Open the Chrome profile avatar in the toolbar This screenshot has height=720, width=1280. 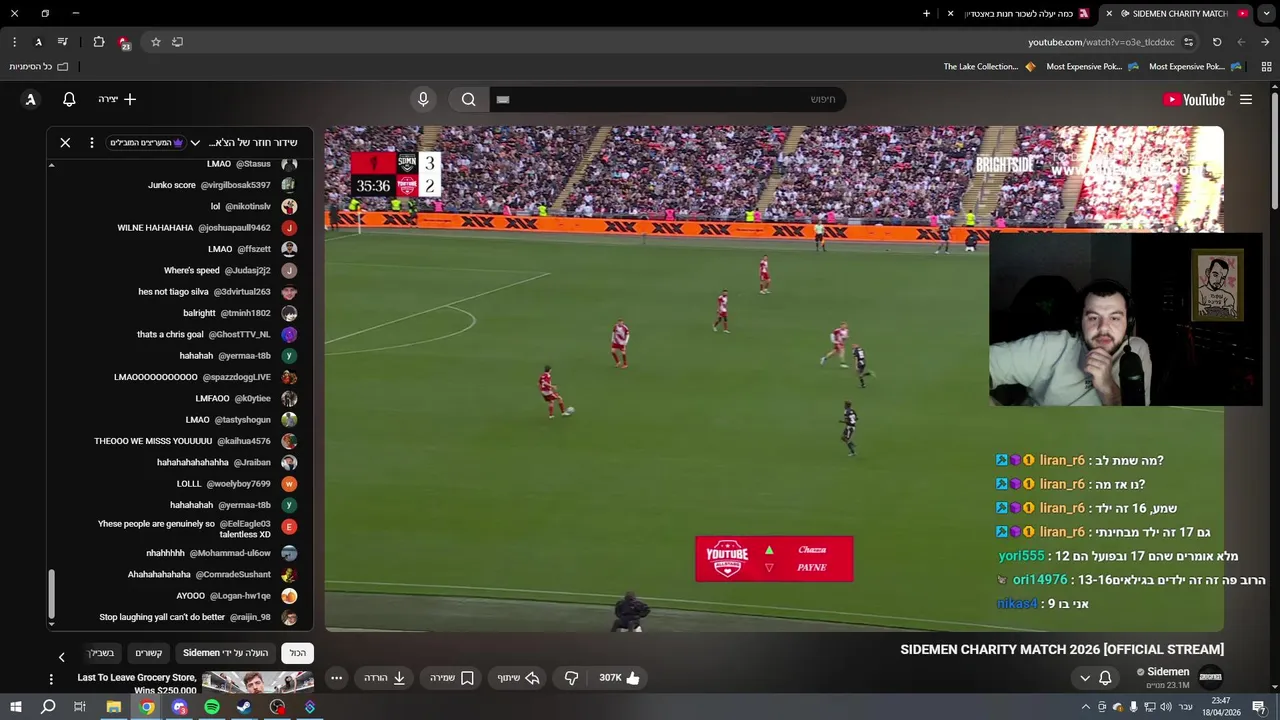point(38,42)
